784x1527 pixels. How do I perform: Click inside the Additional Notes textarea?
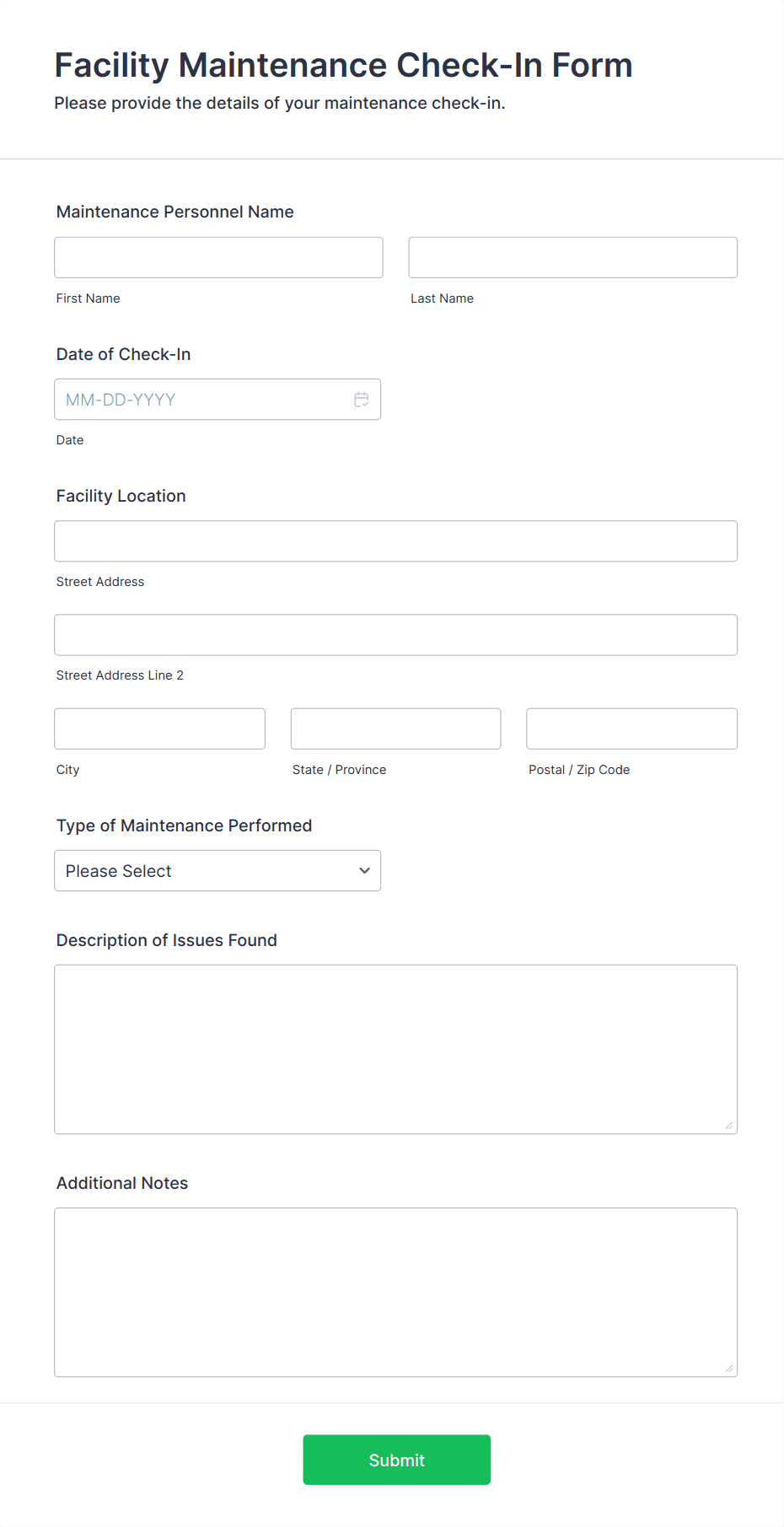coord(395,1292)
